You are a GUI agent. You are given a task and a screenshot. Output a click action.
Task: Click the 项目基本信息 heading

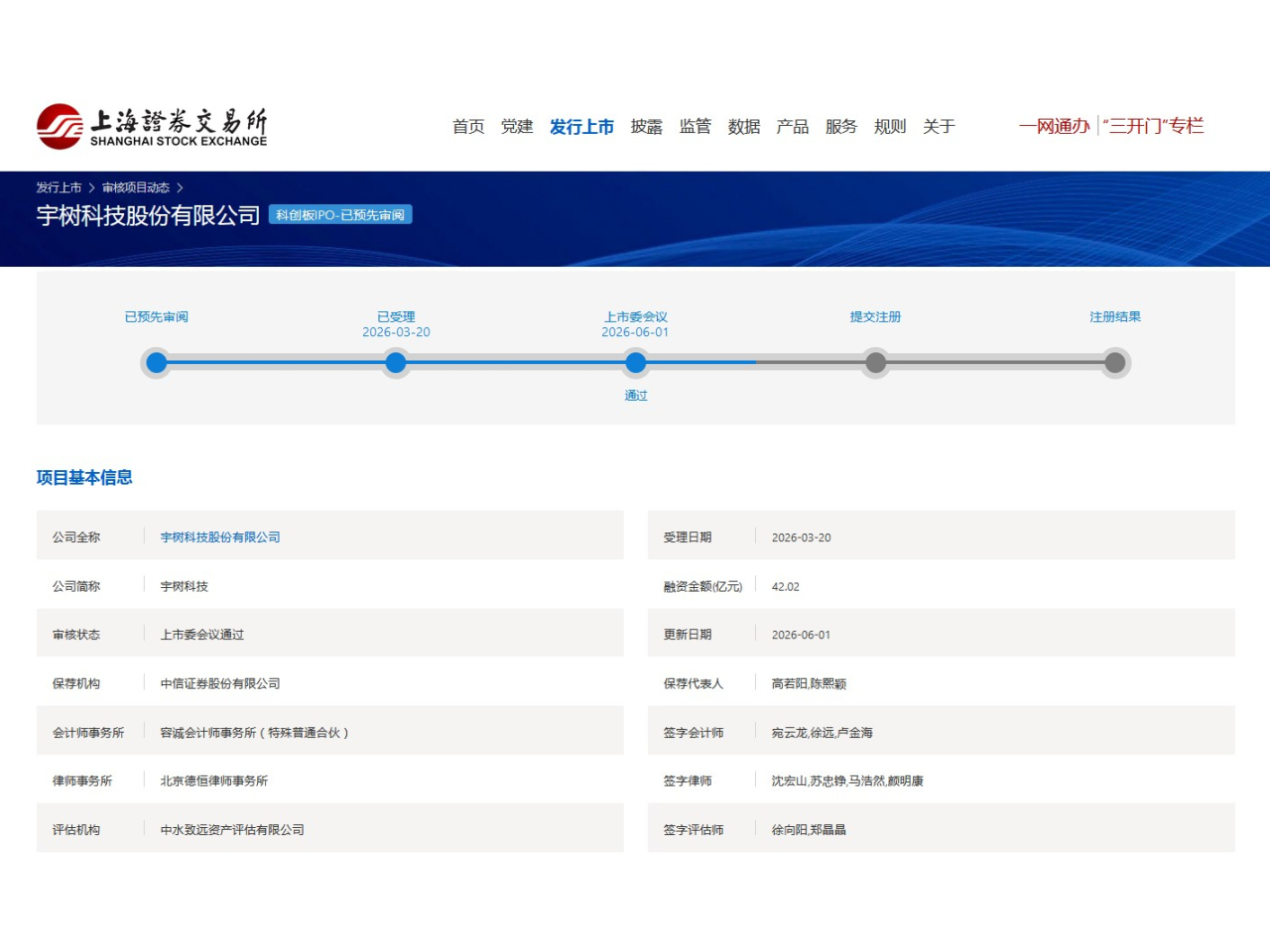click(84, 478)
